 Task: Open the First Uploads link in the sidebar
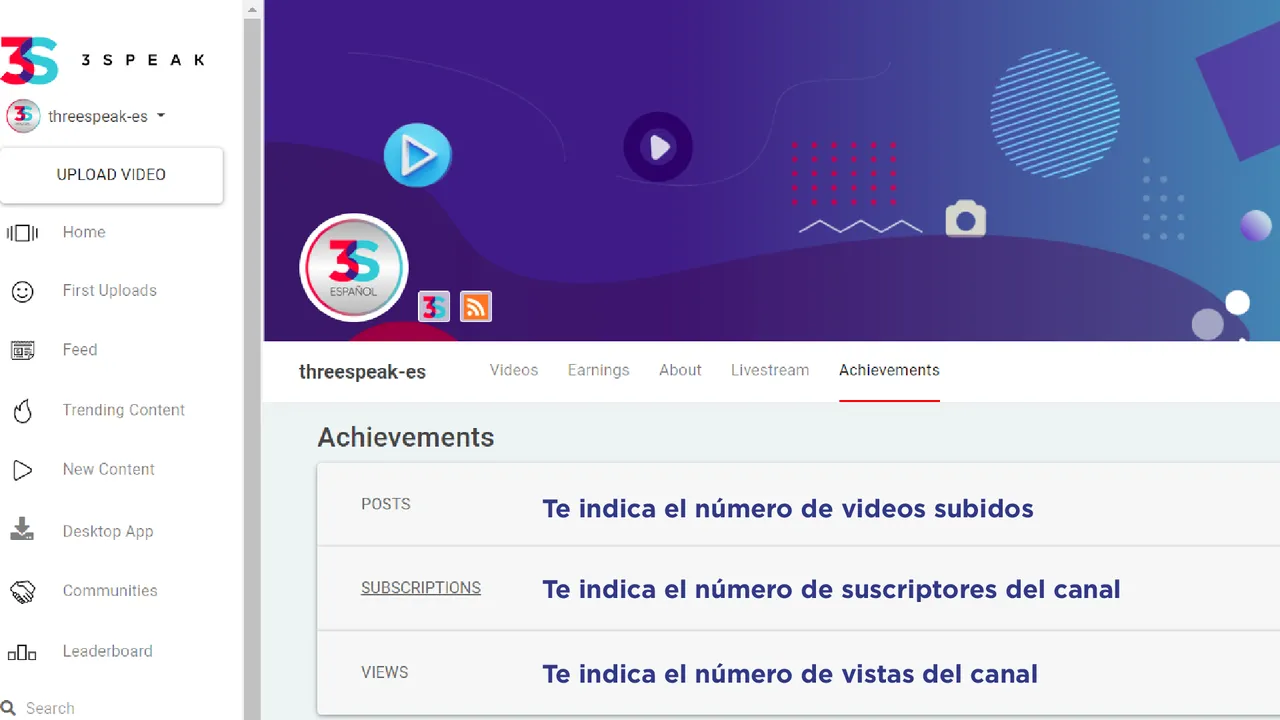(x=110, y=291)
